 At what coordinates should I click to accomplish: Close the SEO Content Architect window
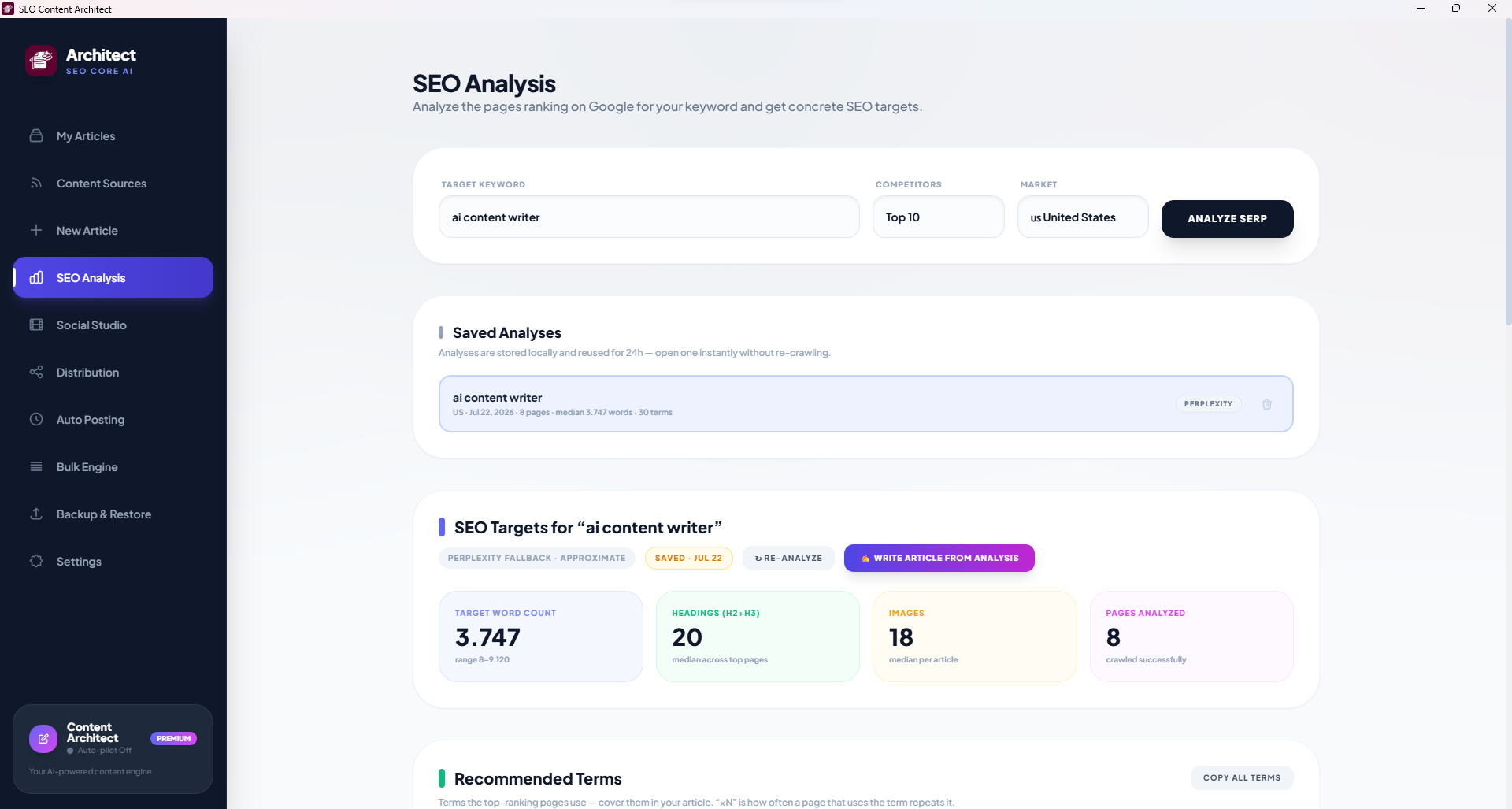coord(1492,9)
